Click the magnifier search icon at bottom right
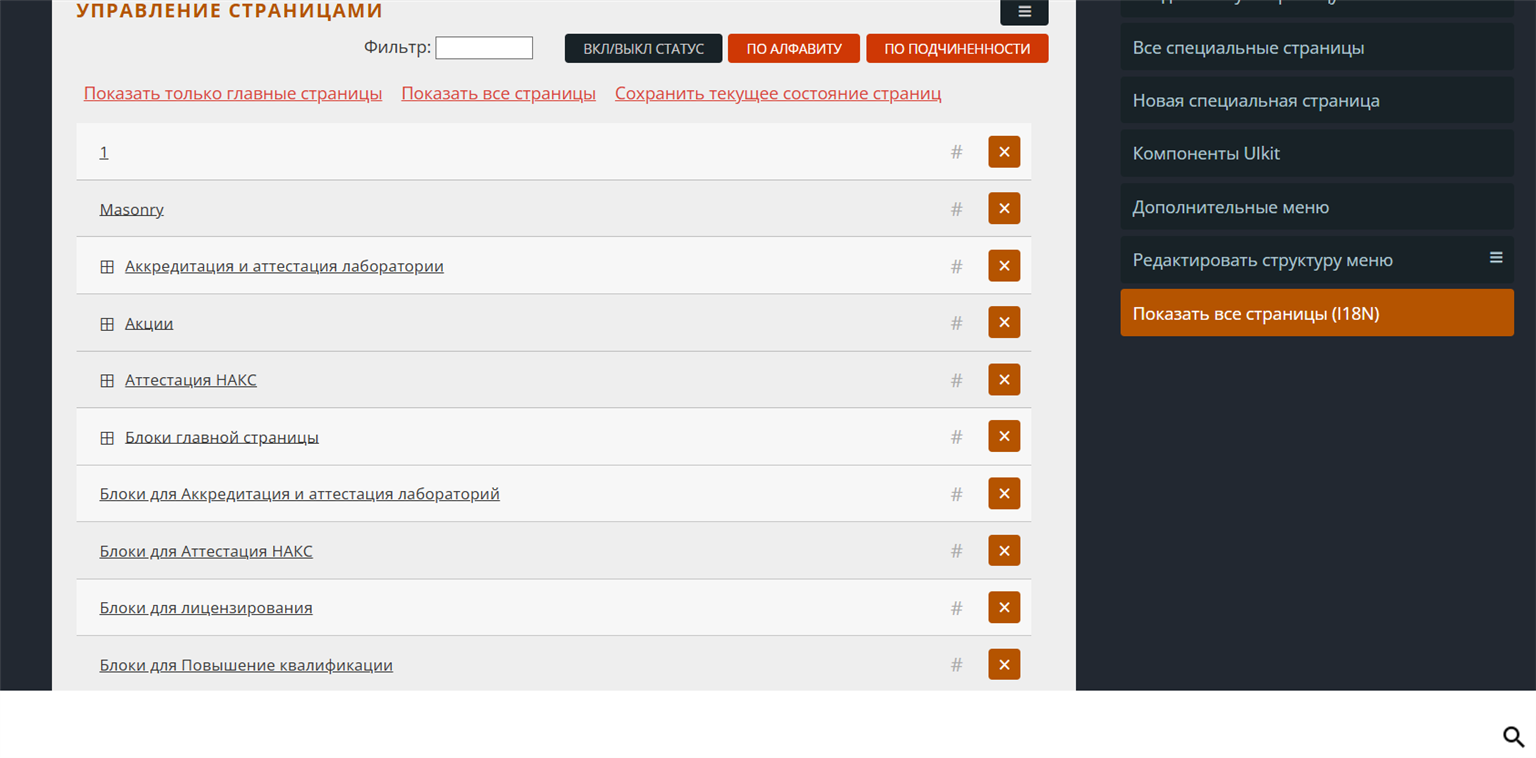The image size is (1536, 758). 1513,737
